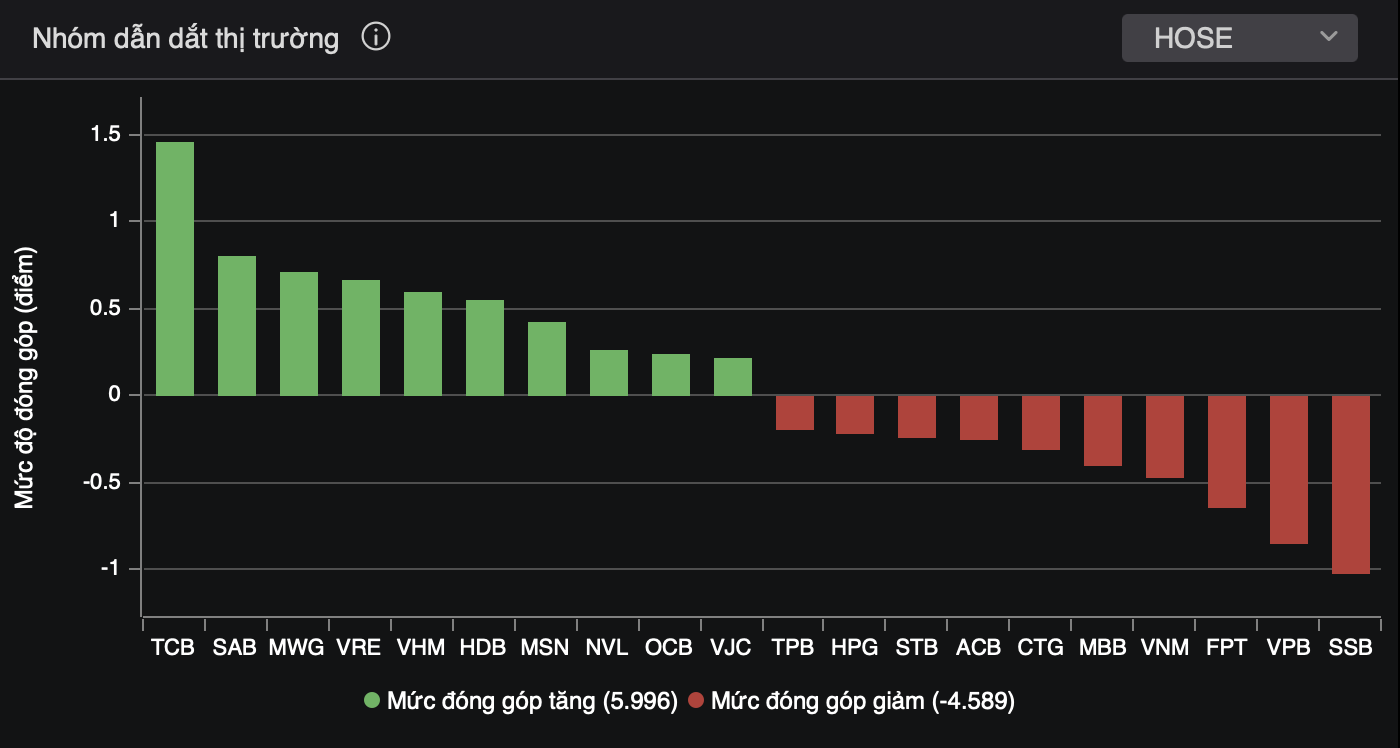Click the info icon beside Nhóm dẫn dắt thị trường
This screenshot has height=748, width=1400.
click(376, 38)
